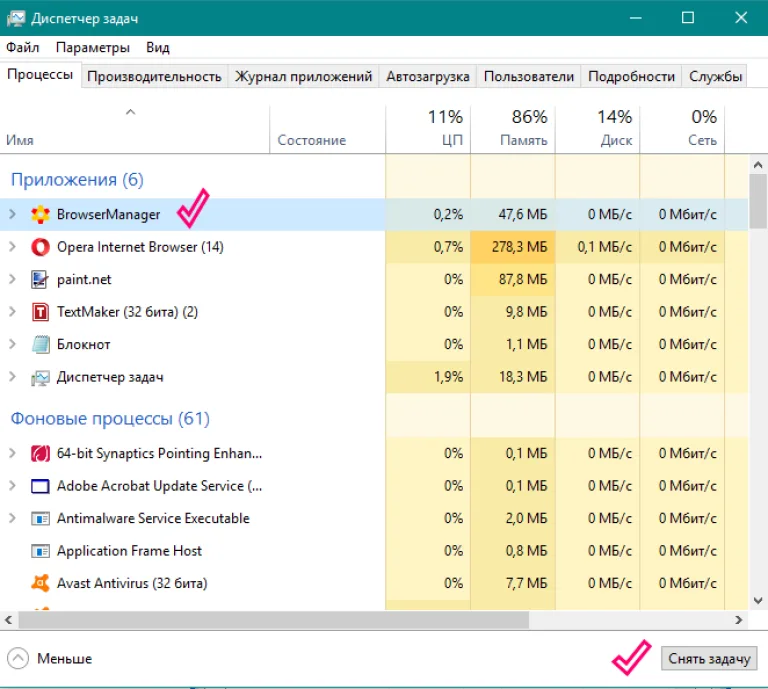Select the Avast Antivirus (32 бита) name

[x=132, y=583]
